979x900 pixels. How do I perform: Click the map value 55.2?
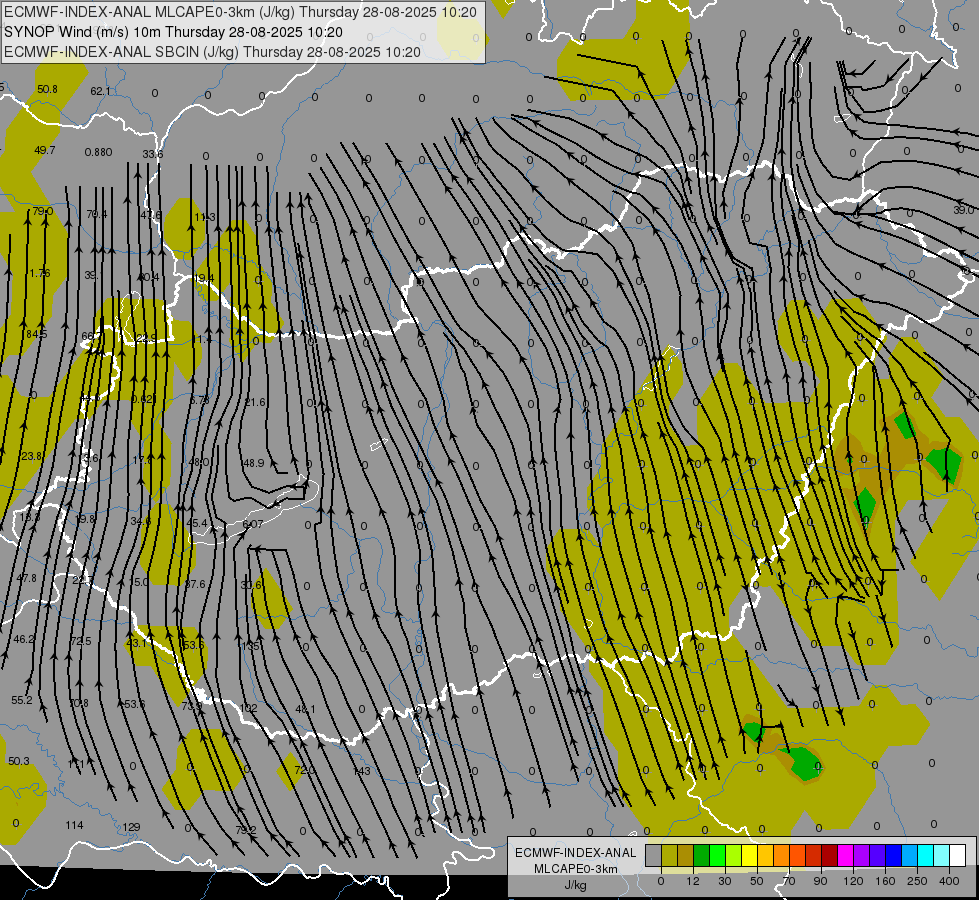coord(22,701)
